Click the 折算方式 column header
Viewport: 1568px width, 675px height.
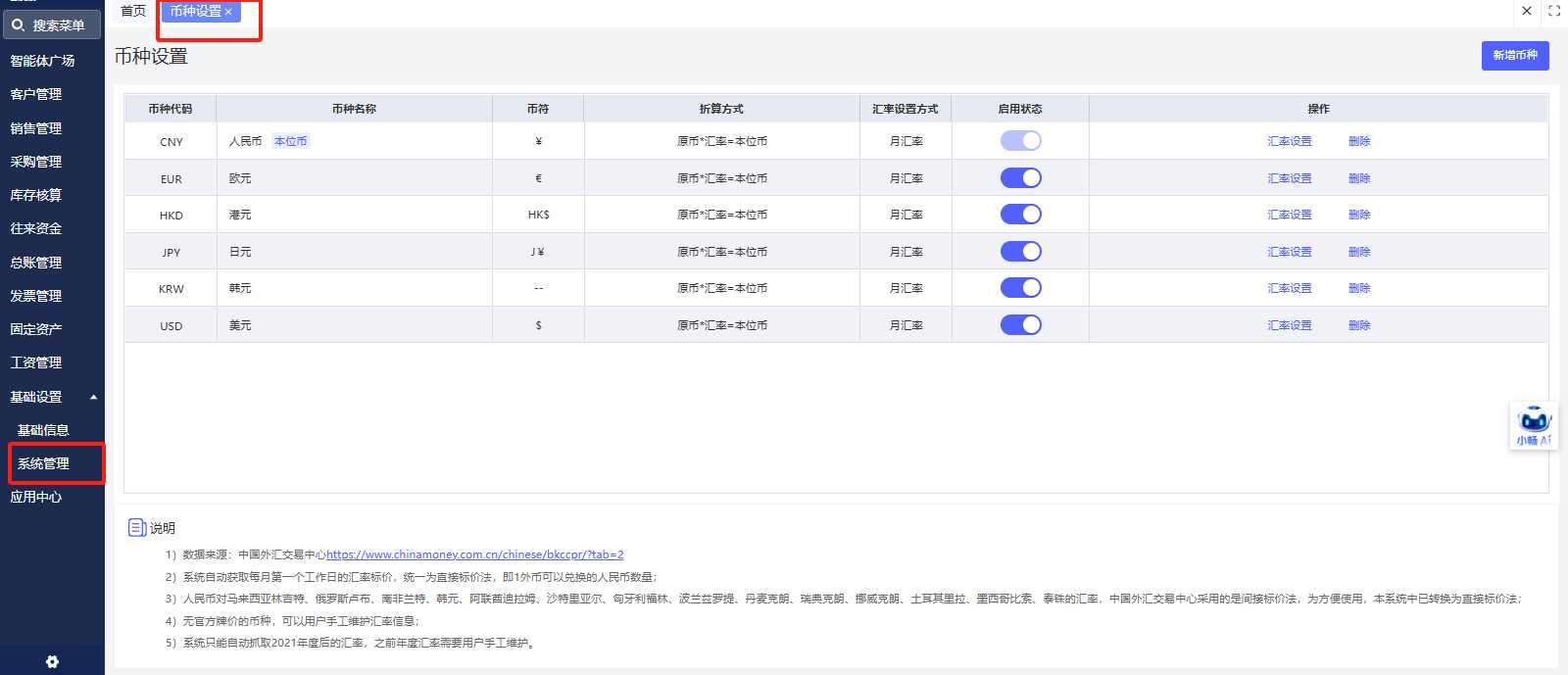721,109
